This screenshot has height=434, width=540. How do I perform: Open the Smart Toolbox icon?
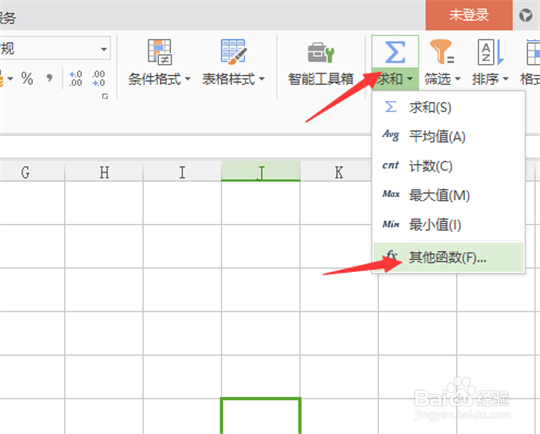[x=321, y=53]
